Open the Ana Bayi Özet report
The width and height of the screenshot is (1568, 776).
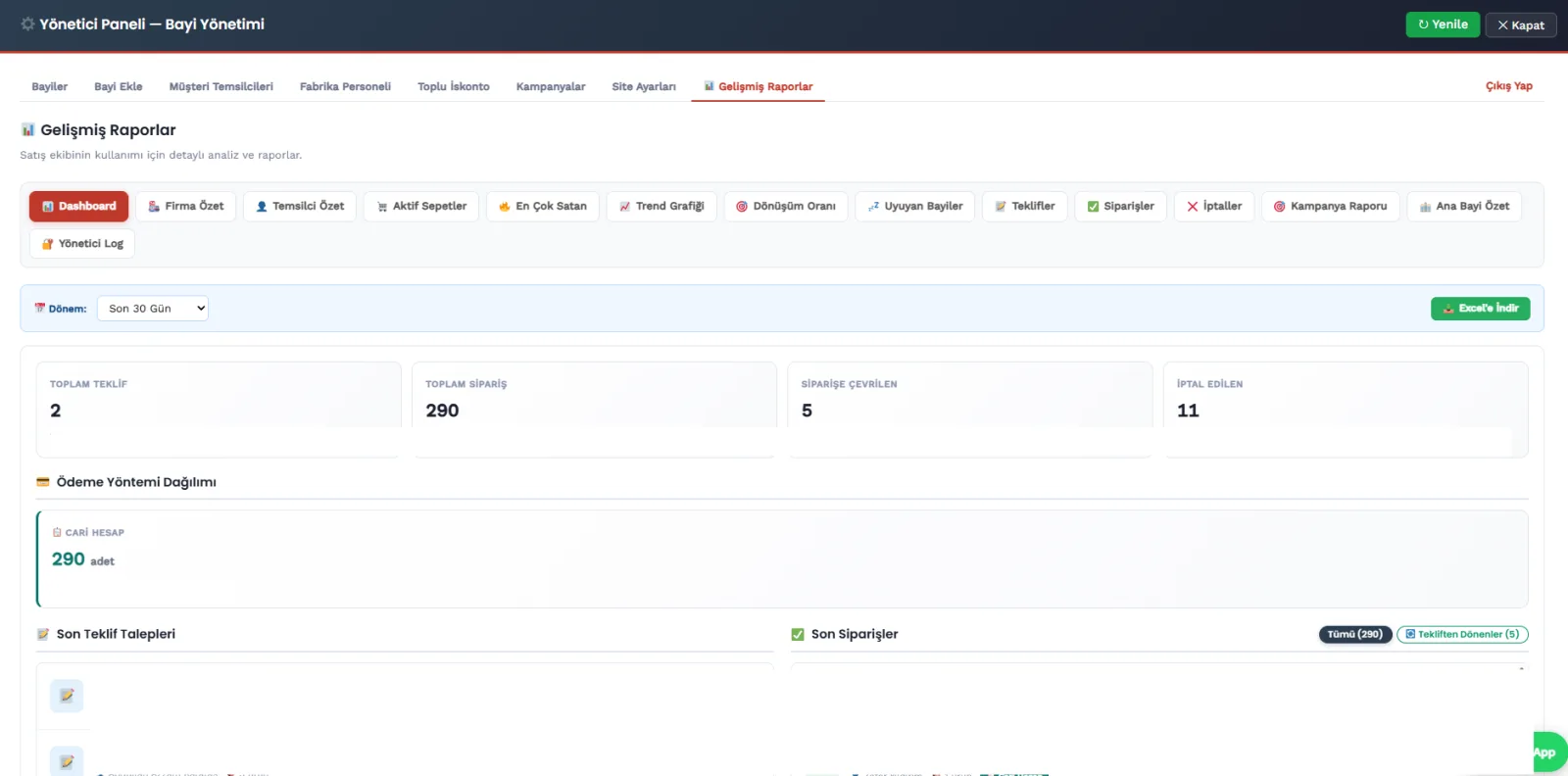[x=1464, y=206]
